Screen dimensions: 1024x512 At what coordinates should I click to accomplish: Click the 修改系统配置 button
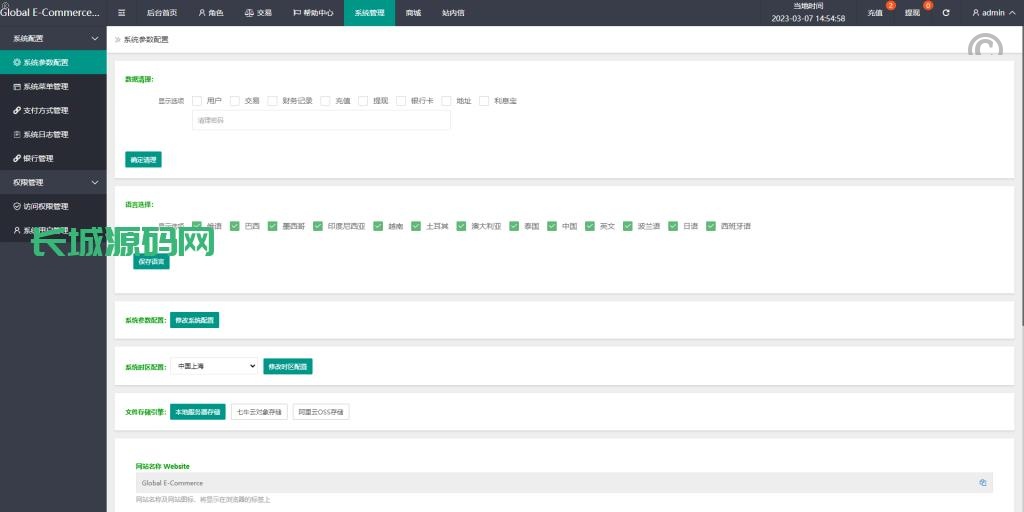pos(194,320)
